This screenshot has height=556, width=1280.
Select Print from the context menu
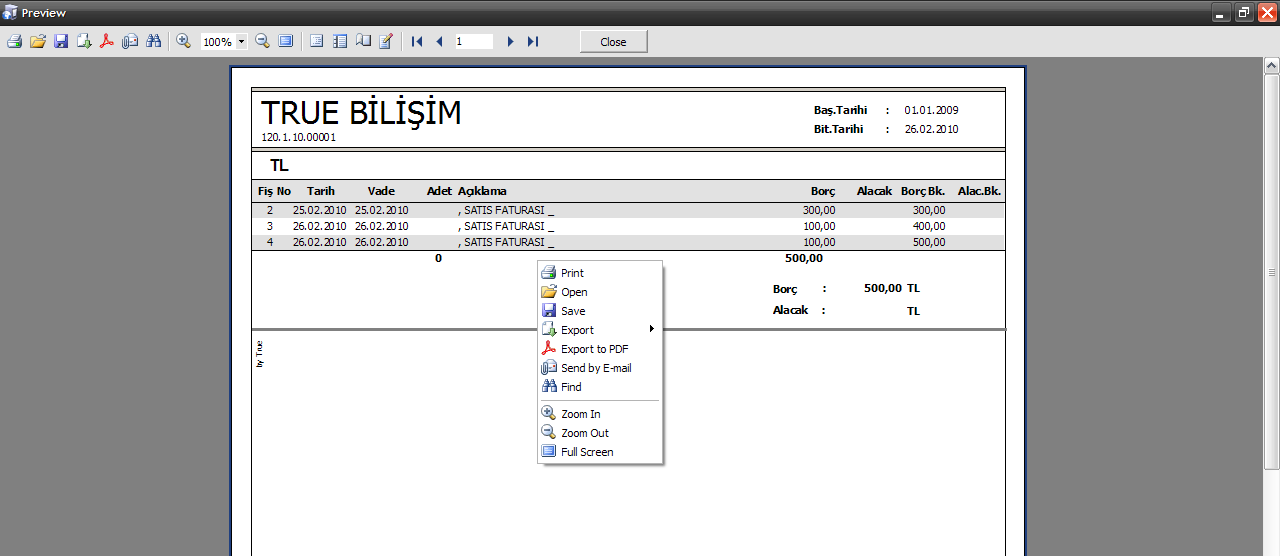click(x=572, y=273)
